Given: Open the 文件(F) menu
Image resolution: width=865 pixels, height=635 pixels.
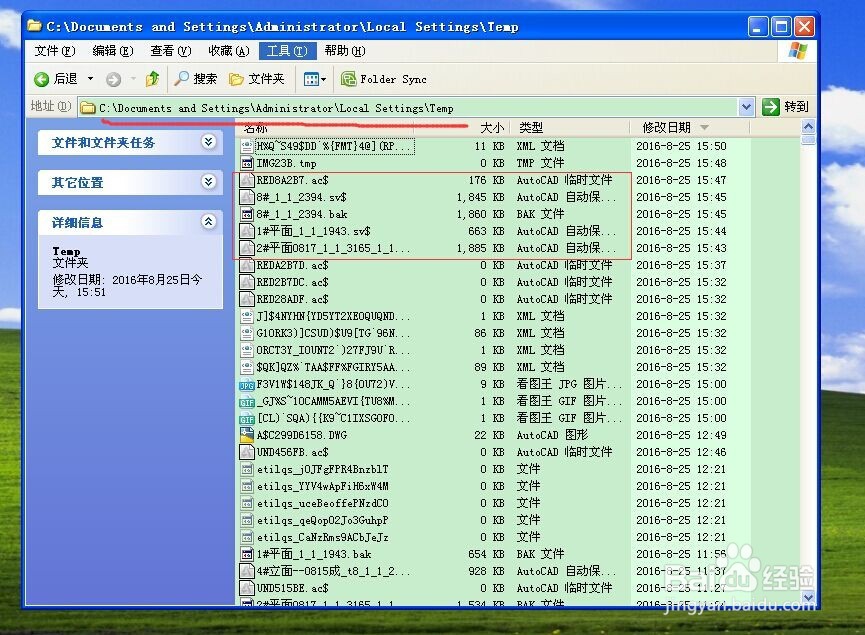Looking at the screenshot, I should click(x=55, y=51).
